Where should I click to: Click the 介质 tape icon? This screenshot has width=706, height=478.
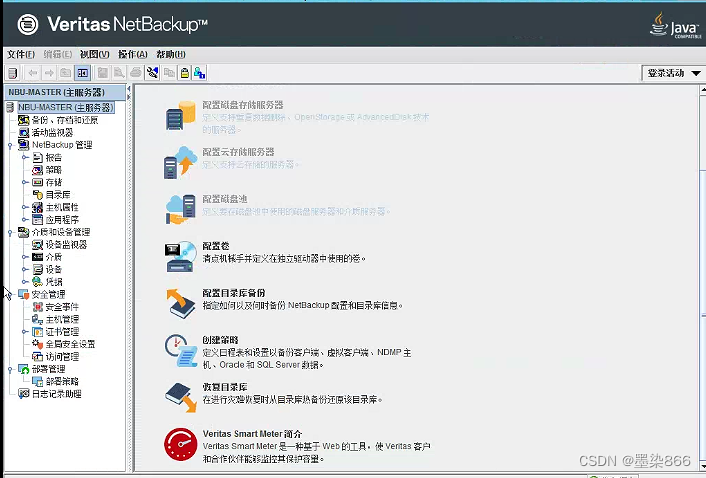coord(38,257)
